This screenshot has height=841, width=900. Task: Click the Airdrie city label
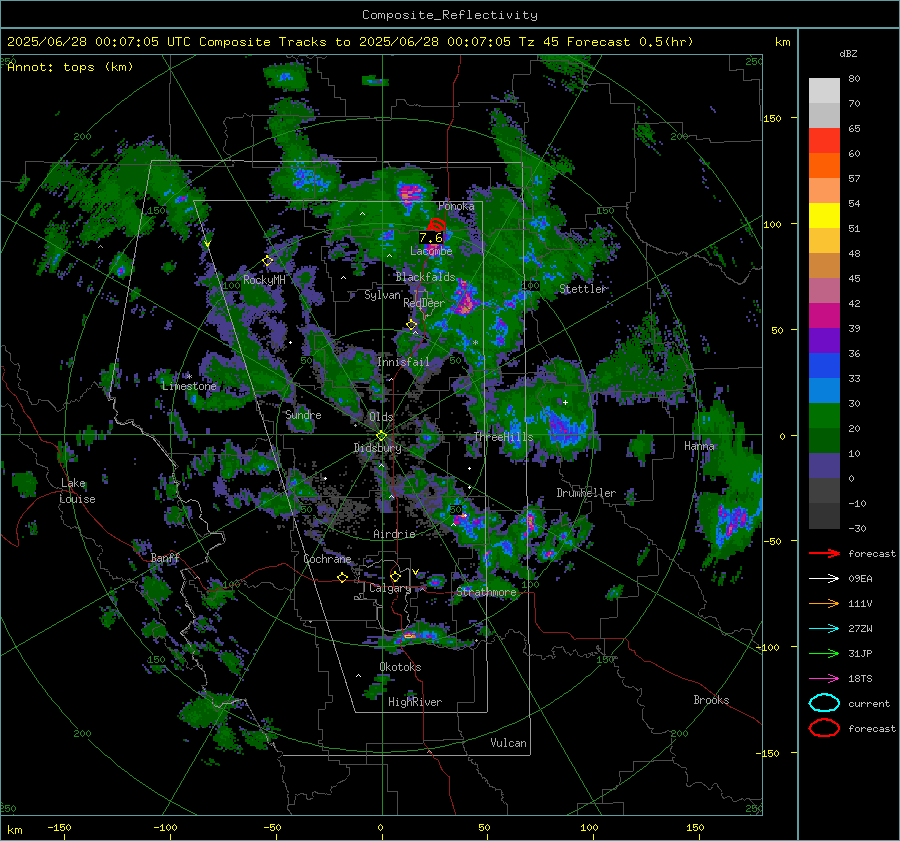click(x=394, y=534)
